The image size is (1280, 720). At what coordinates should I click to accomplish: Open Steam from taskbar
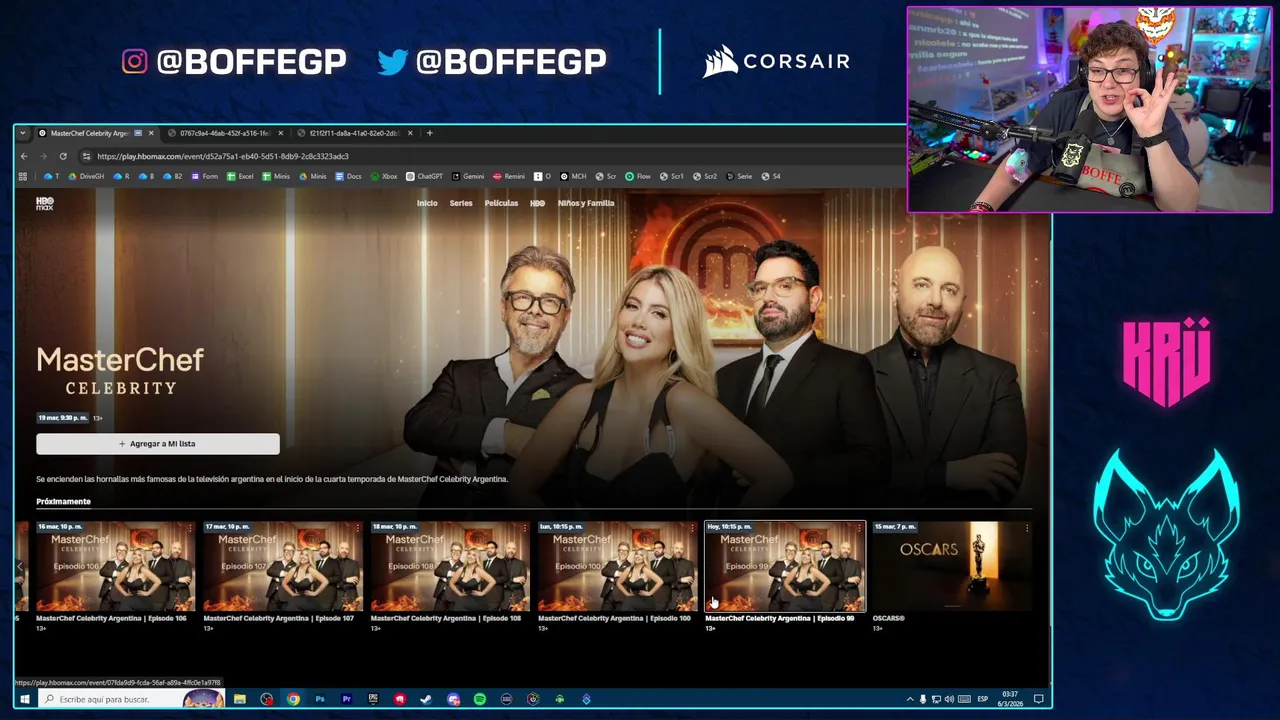click(x=426, y=699)
